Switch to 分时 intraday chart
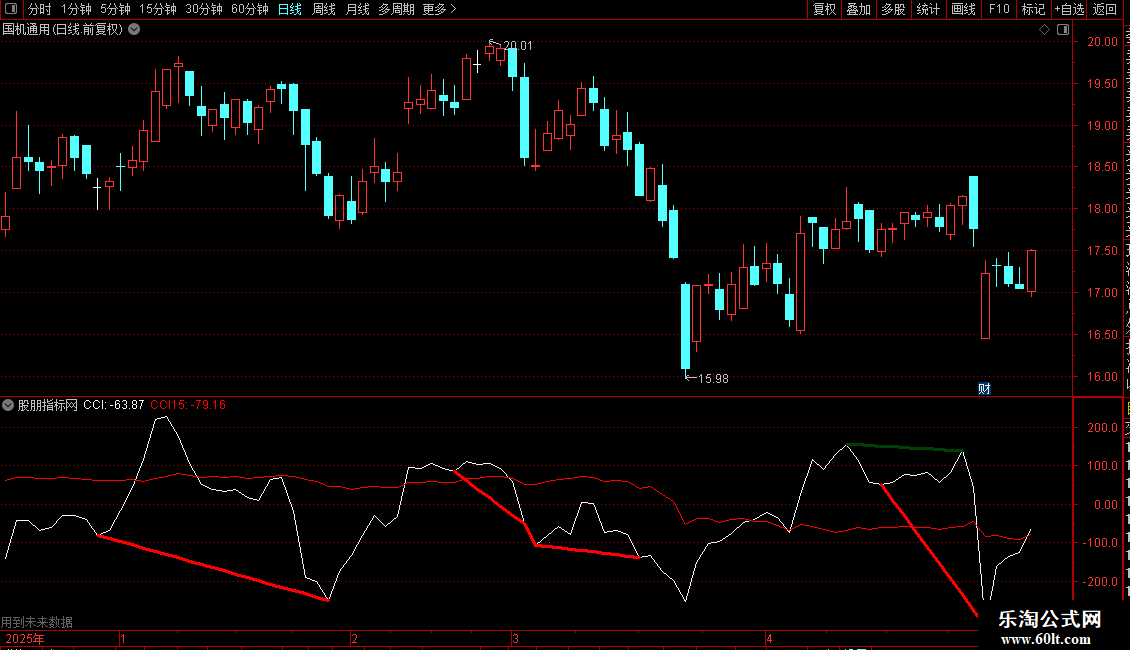 pyautogui.click(x=39, y=9)
